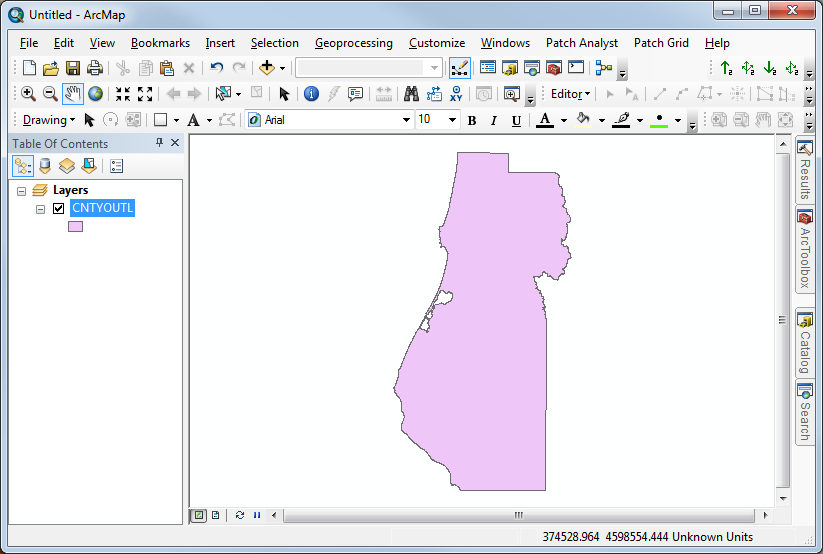Launch the ModelBuilder window icon
This screenshot has width=823, height=554.
pos(603,68)
